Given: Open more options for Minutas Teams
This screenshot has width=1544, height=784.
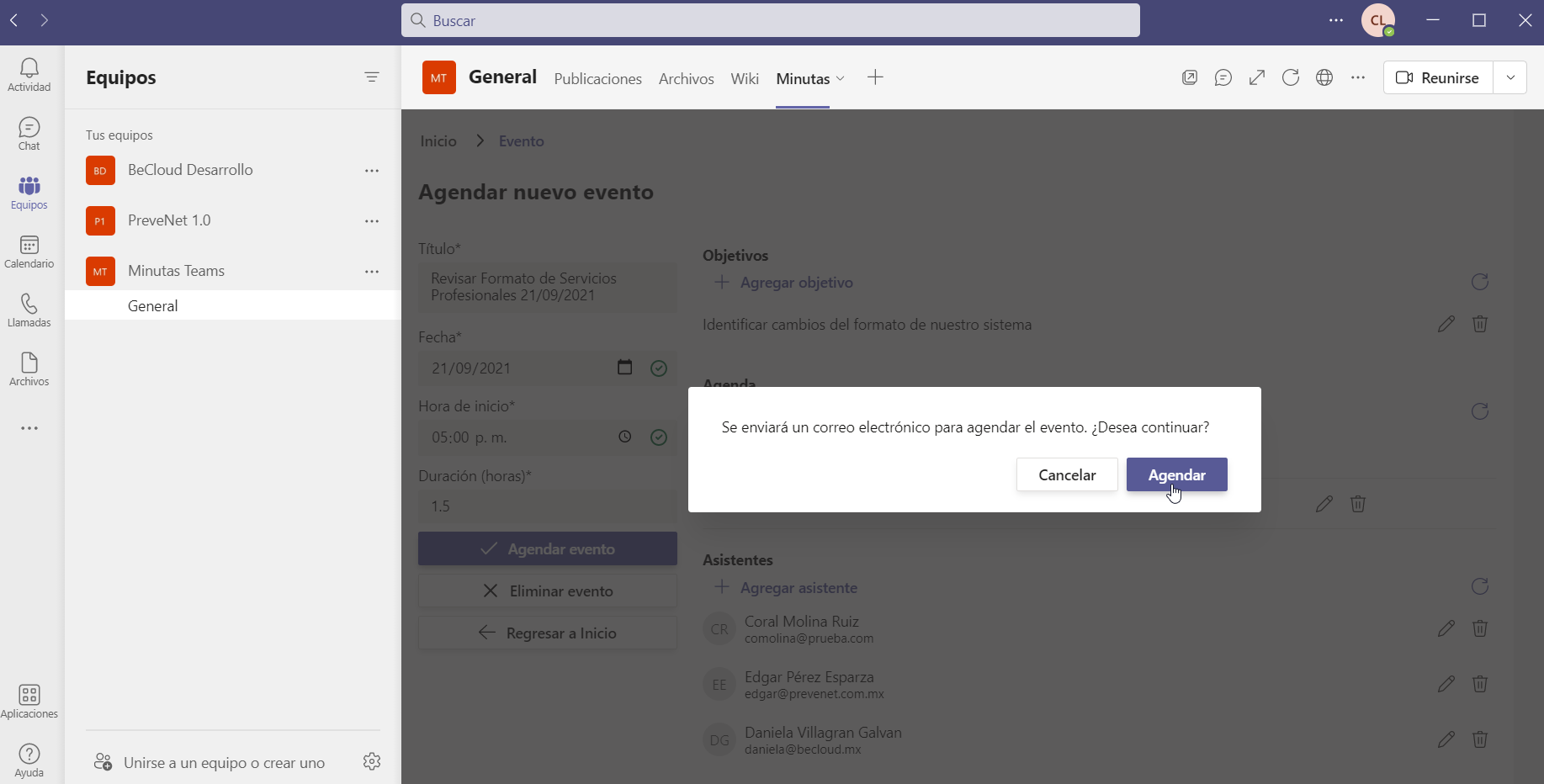Looking at the screenshot, I should point(372,272).
